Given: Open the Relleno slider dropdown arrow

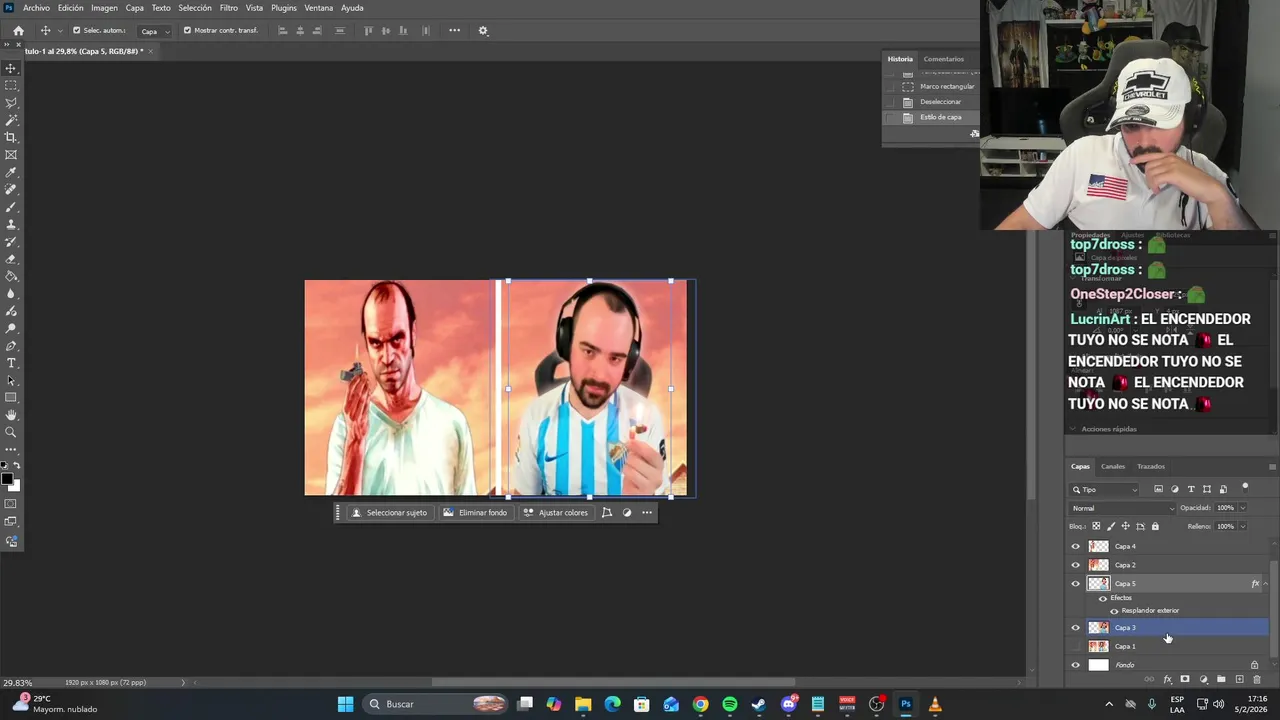Looking at the screenshot, I should (x=1243, y=526).
